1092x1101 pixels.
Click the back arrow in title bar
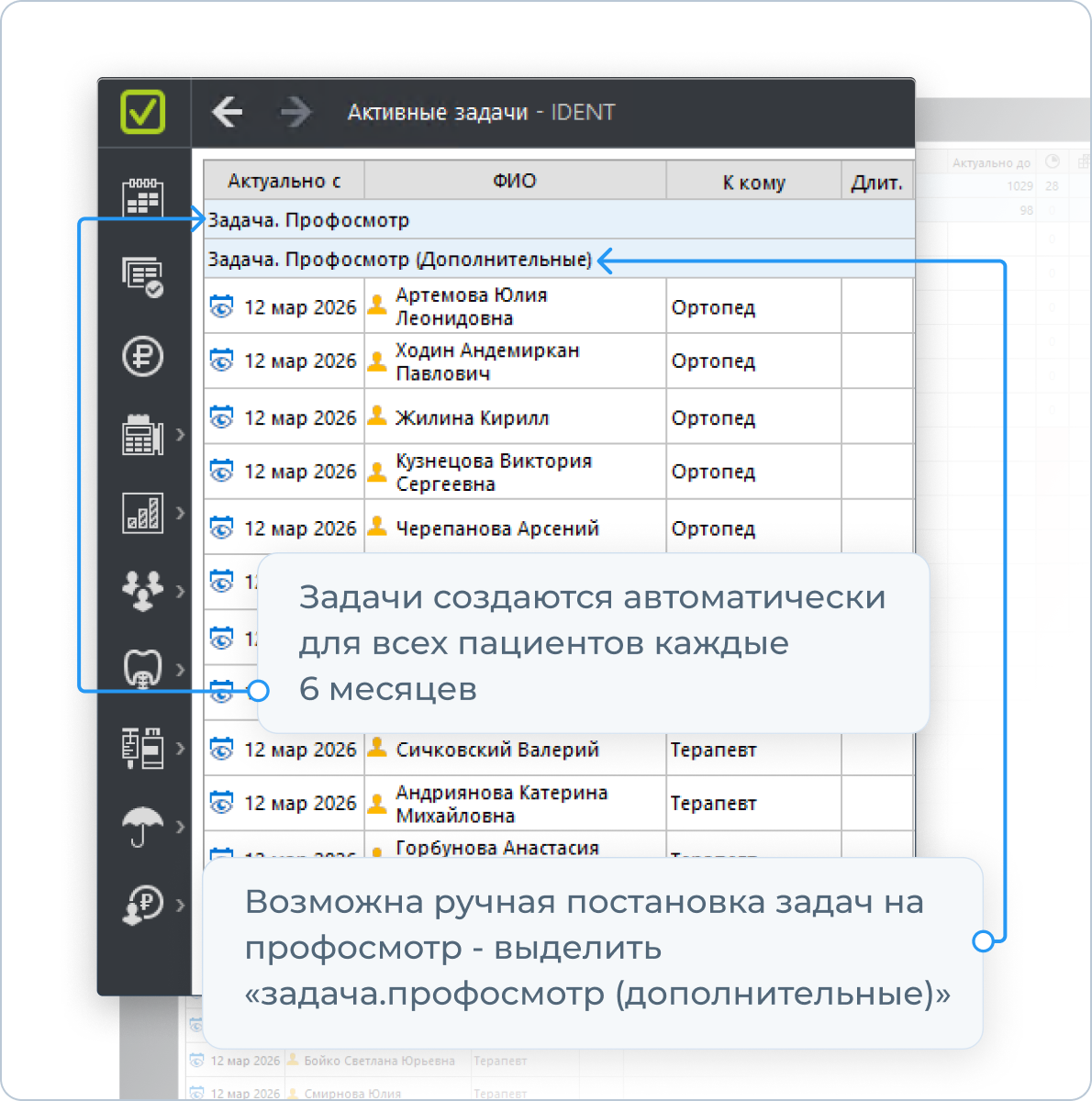coord(227,112)
